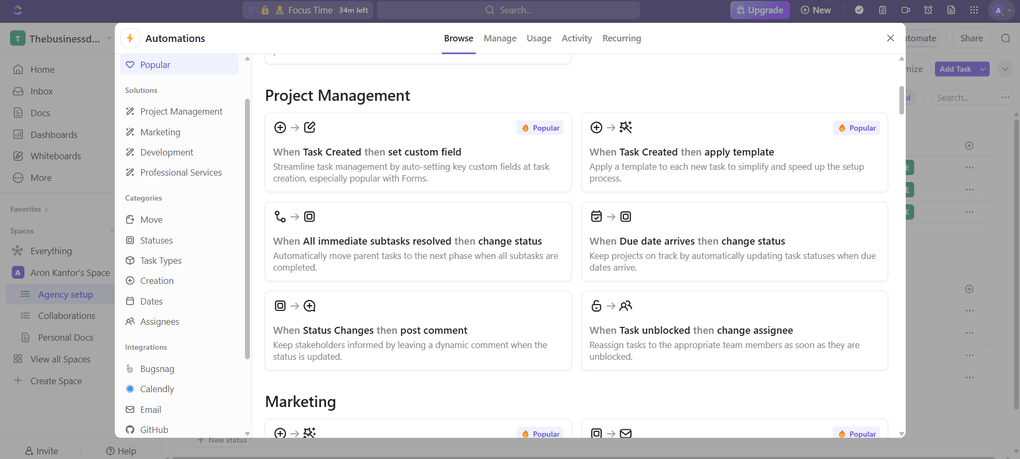Open the Add Task dropdown arrow

click(982, 69)
